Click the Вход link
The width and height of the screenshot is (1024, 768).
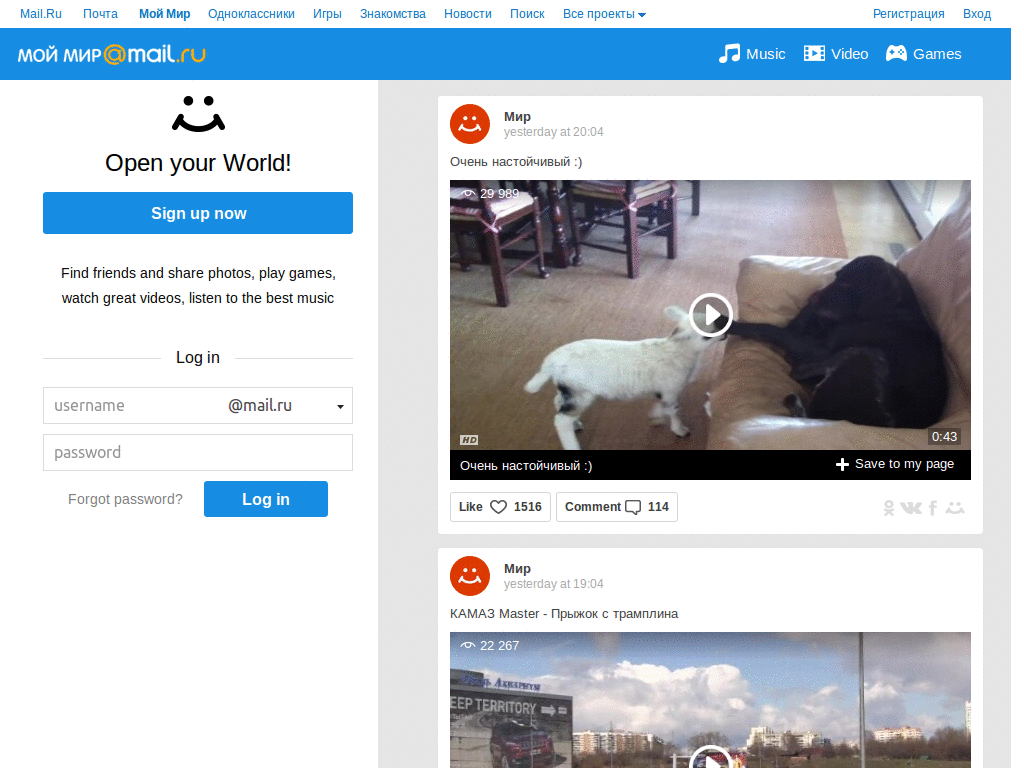[977, 14]
